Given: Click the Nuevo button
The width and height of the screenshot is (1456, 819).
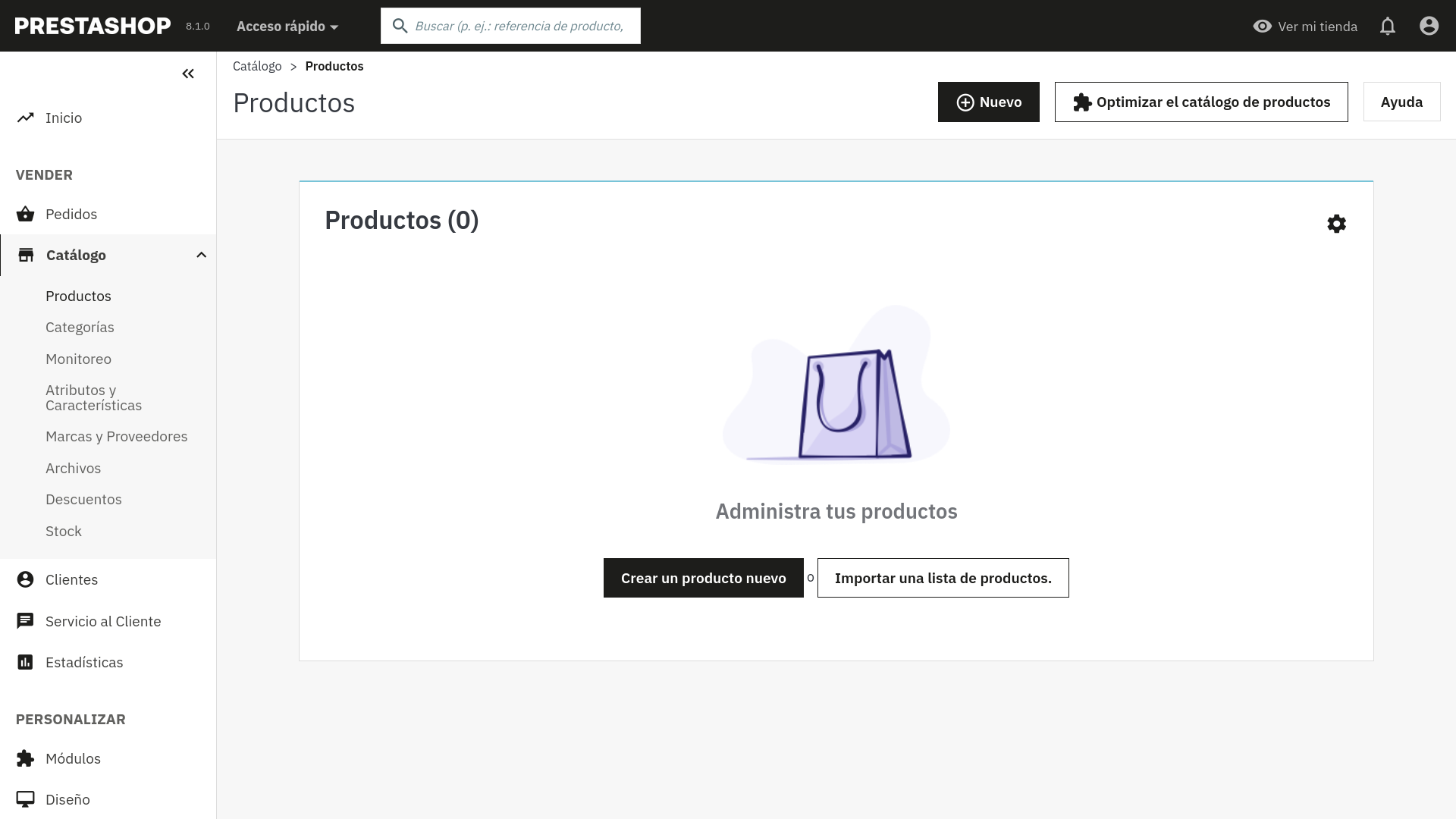Looking at the screenshot, I should tap(988, 102).
